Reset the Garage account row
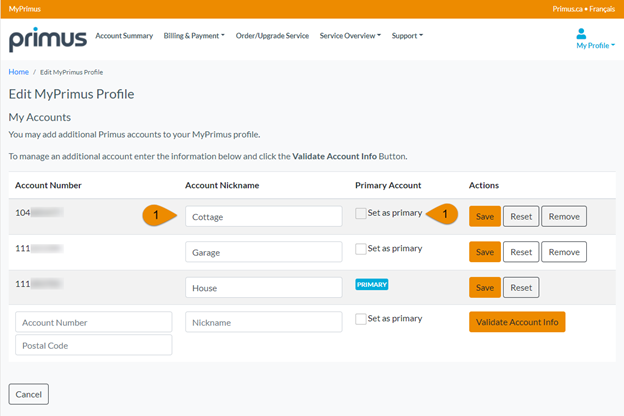Viewport: 624px width, 416px height. tap(521, 252)
